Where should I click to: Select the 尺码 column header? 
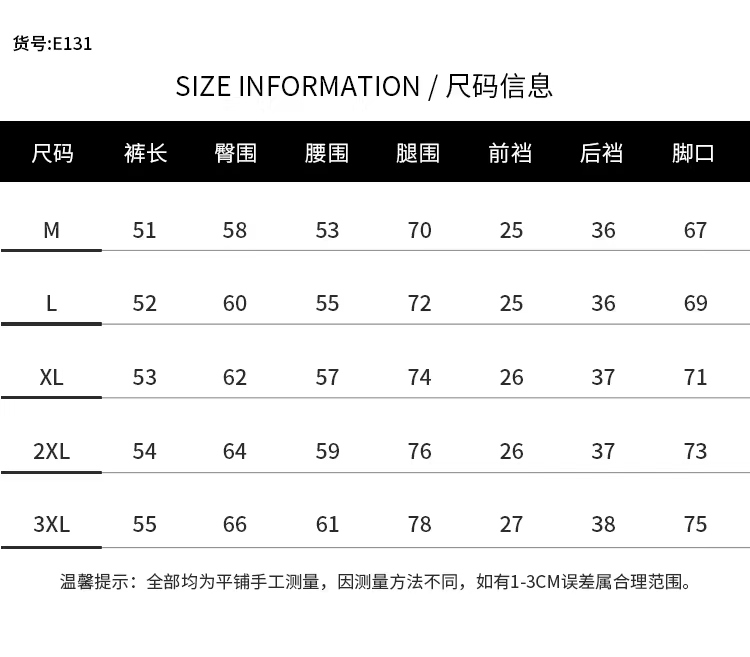pos(52,153)
